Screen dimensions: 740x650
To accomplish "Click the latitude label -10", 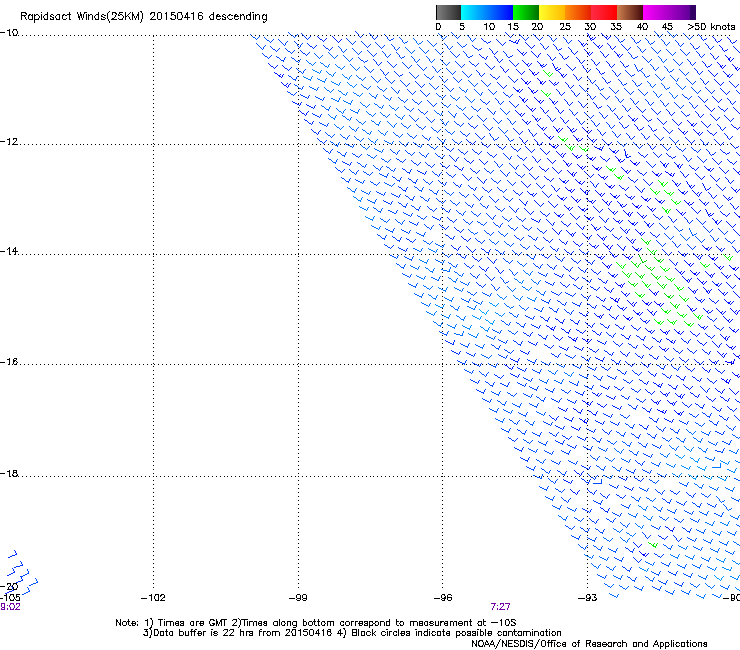I will (9, 33).
